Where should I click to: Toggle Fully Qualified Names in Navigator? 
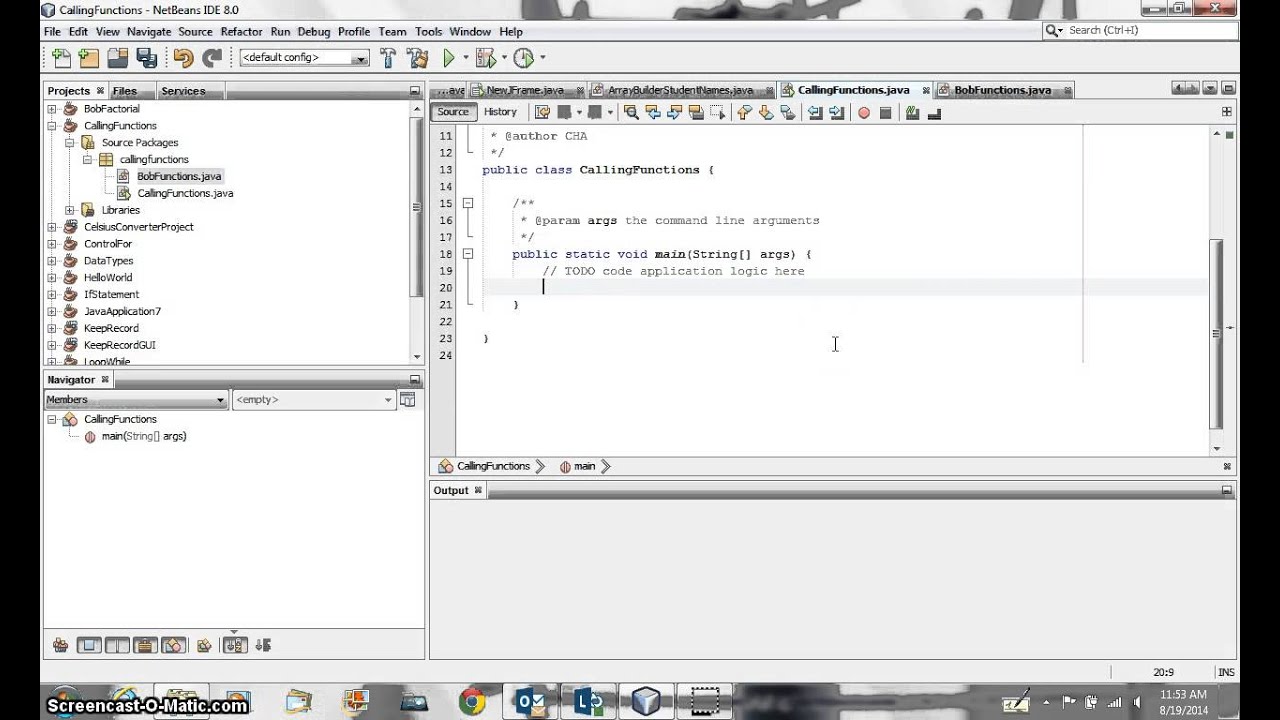pos(204,646)
